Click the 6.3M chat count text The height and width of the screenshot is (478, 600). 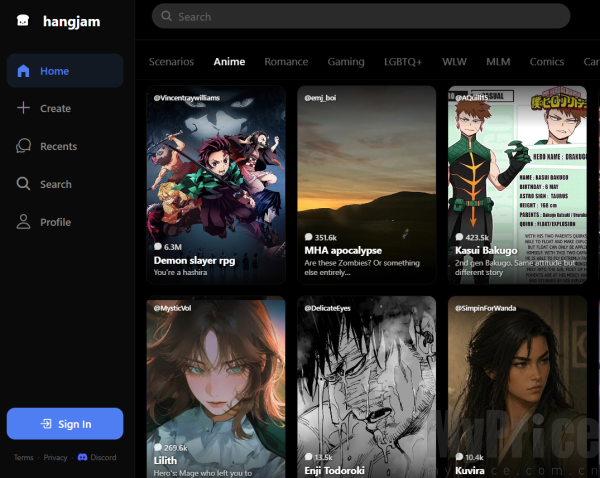pyautogui.click(x=173, y=247)
